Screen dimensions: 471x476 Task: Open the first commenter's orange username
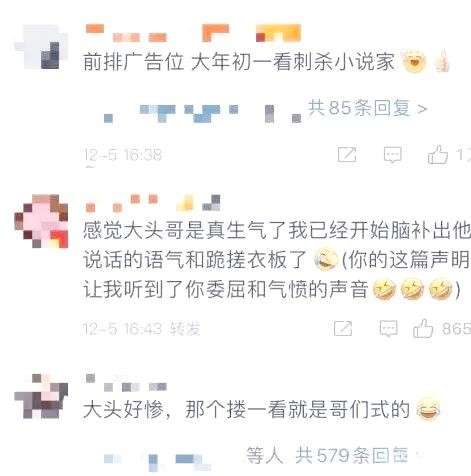coord(193,33)
